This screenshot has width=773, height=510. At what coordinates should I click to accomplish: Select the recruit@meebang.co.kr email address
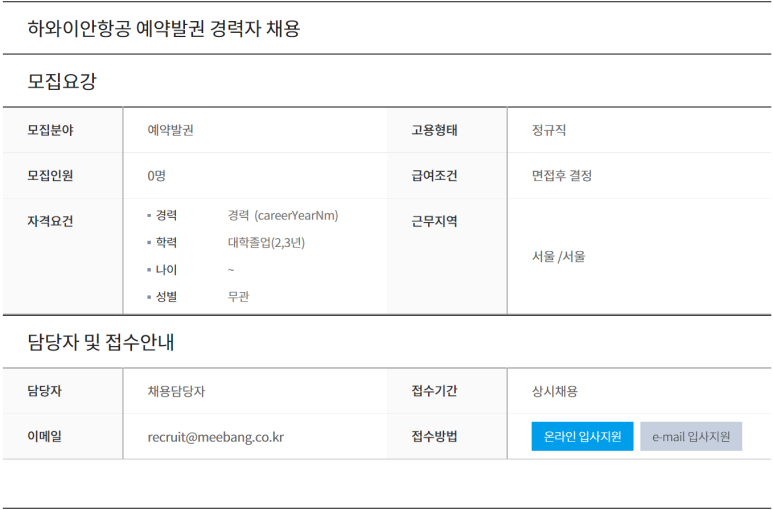pos(216,437)
